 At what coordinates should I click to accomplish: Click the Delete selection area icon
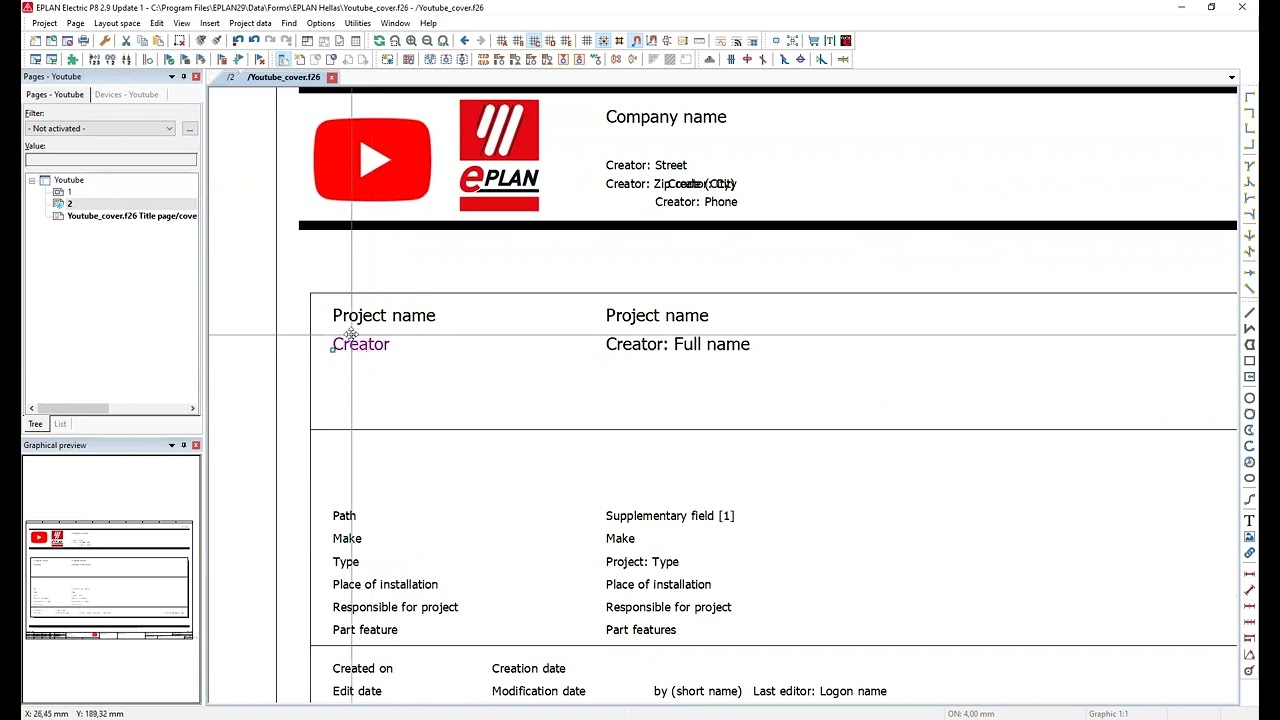click(x=180, y=41)
